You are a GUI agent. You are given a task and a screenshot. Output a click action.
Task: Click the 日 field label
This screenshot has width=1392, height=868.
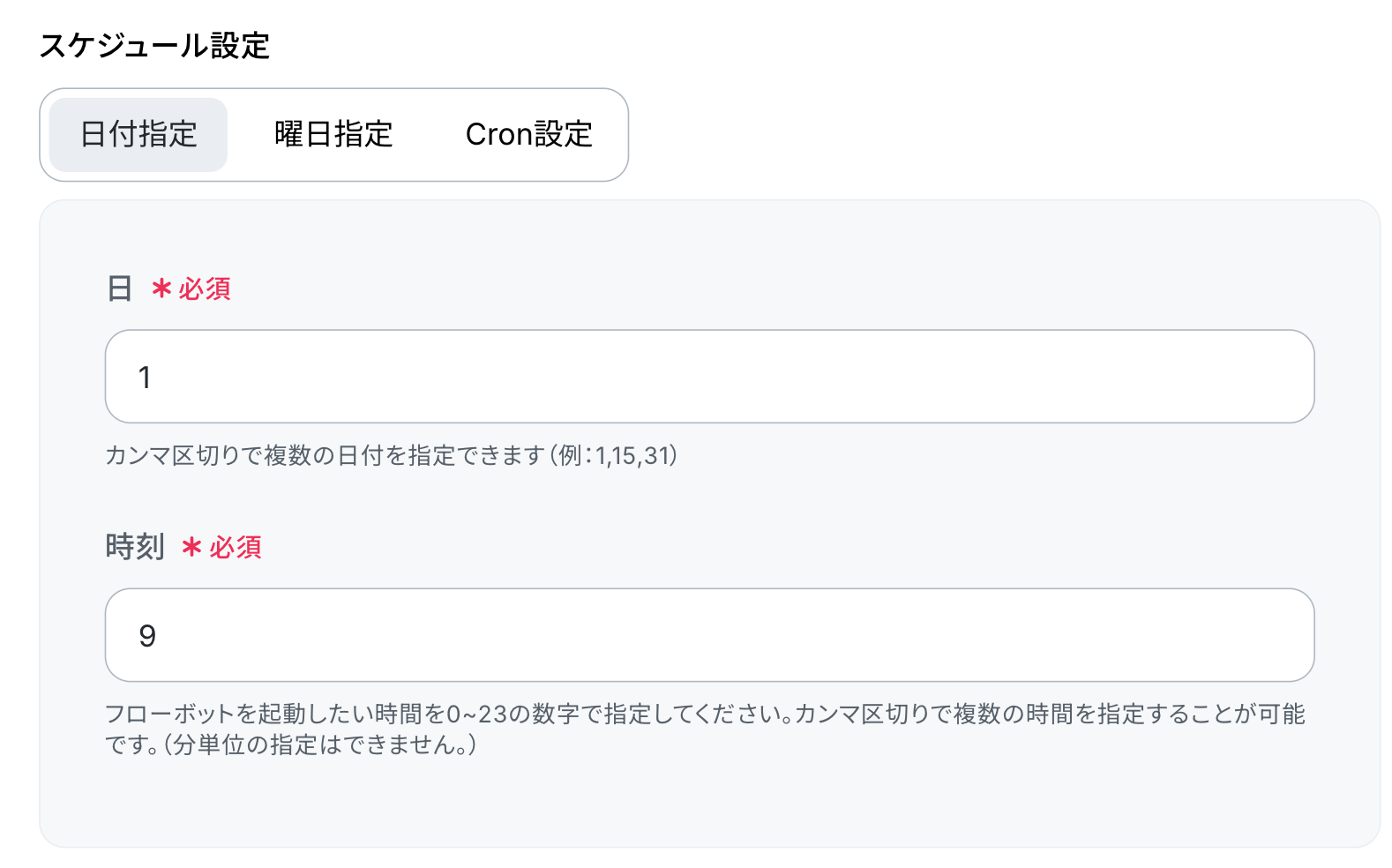119,288
